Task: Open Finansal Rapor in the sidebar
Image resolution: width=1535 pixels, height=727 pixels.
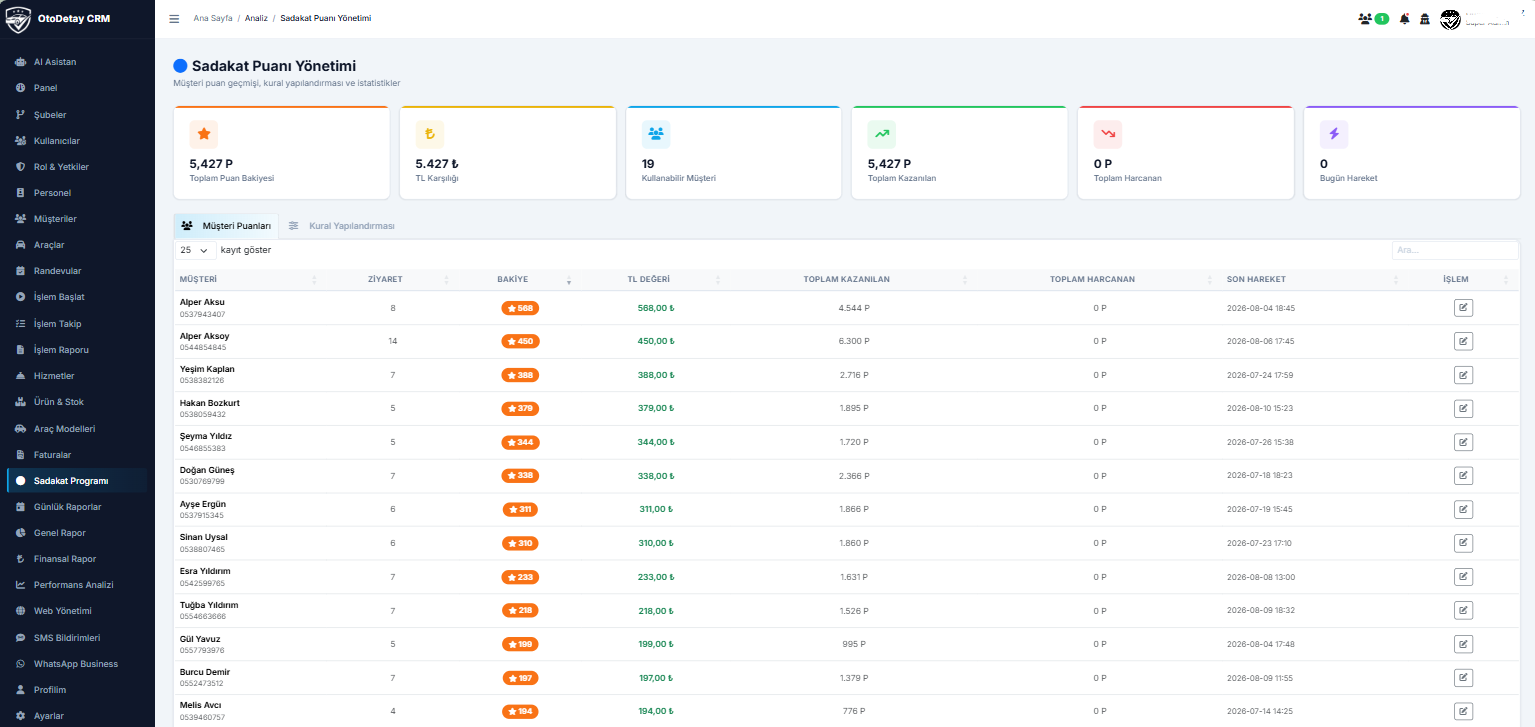Action: 77,559
